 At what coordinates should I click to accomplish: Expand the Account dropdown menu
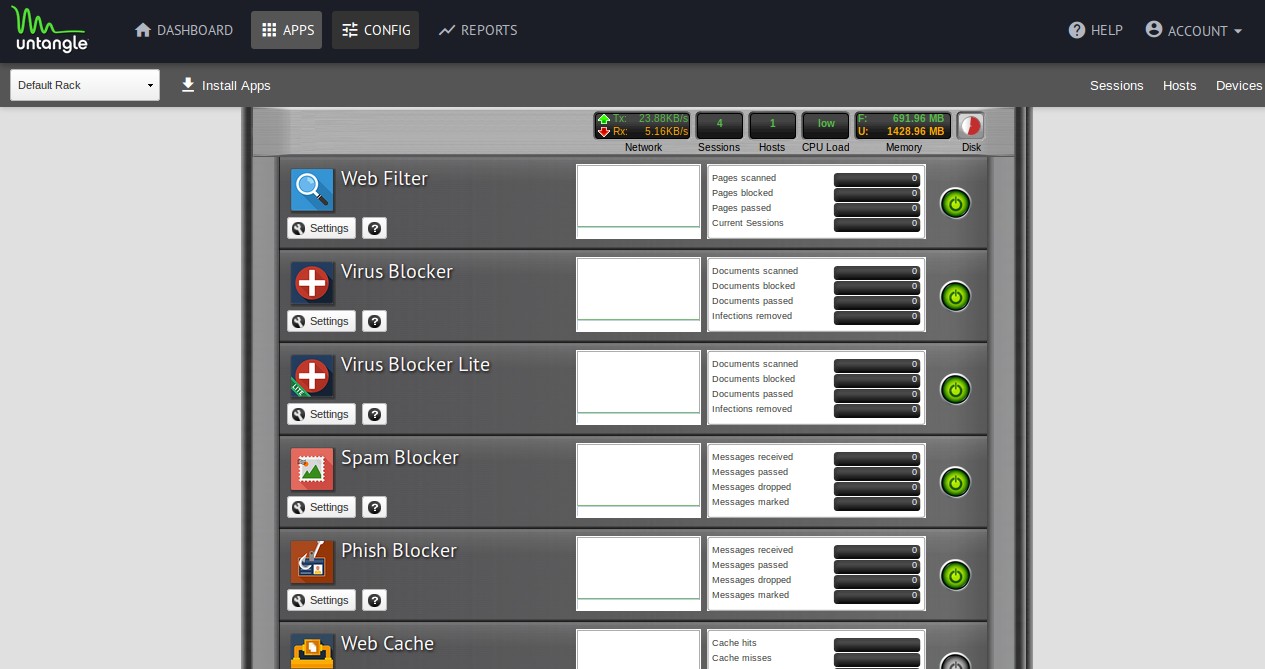tap(1194, 30)
